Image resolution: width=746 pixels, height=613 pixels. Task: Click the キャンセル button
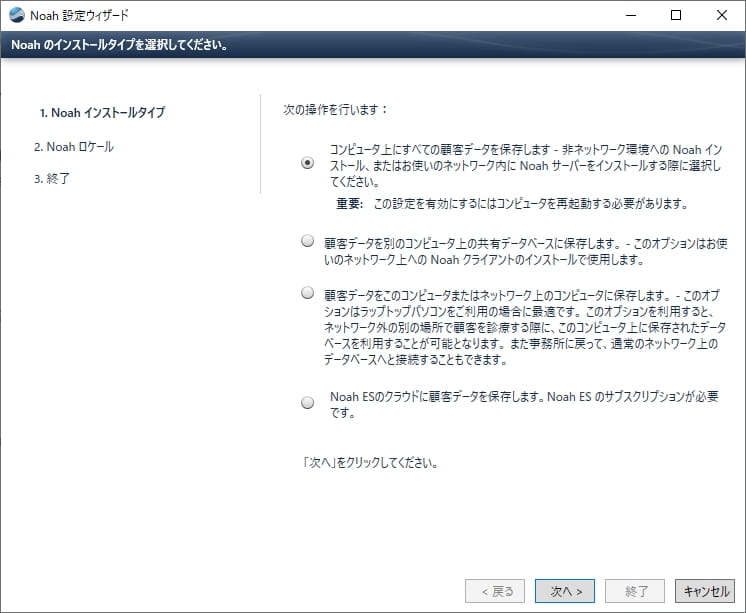[x=705, y=591]
